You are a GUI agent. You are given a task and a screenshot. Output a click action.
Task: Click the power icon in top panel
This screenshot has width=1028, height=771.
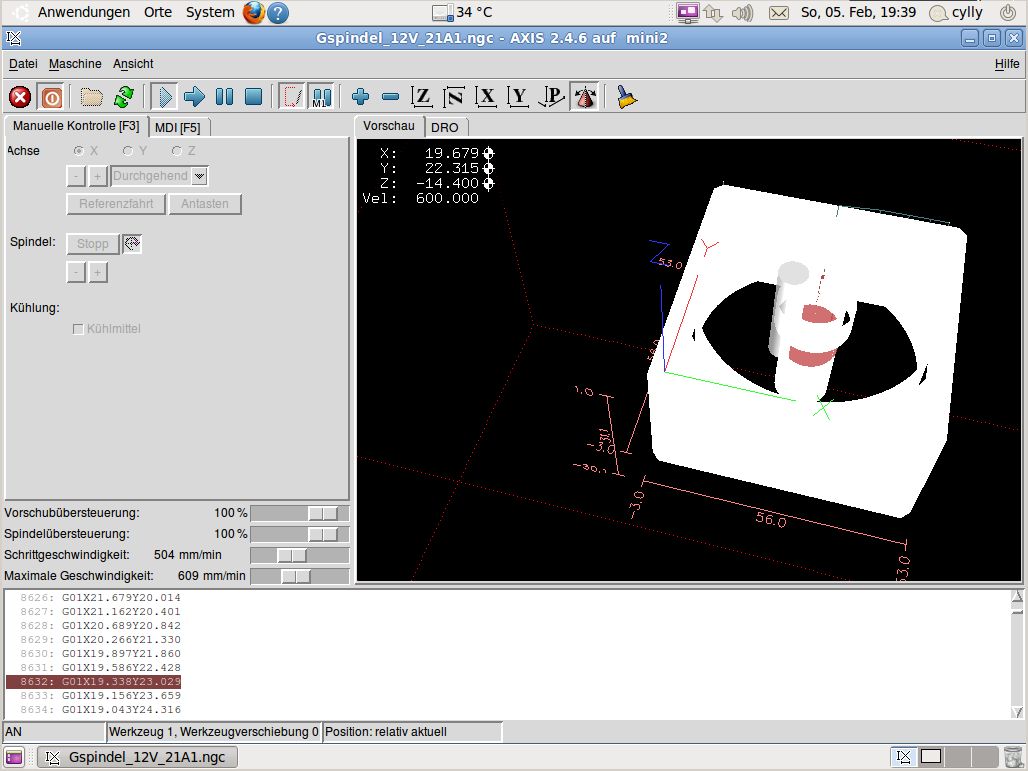point(1008,12)
